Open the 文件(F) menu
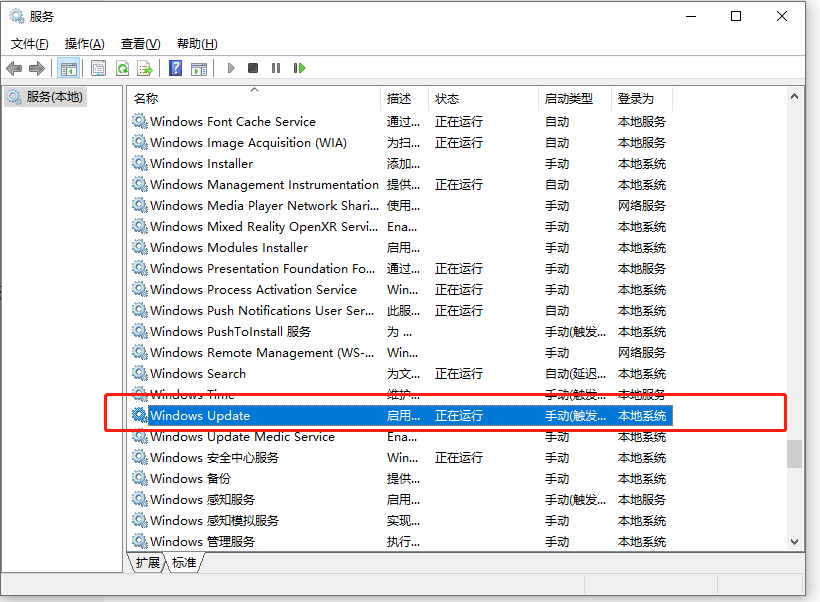 pyautogui.click(x=30, y=43)
